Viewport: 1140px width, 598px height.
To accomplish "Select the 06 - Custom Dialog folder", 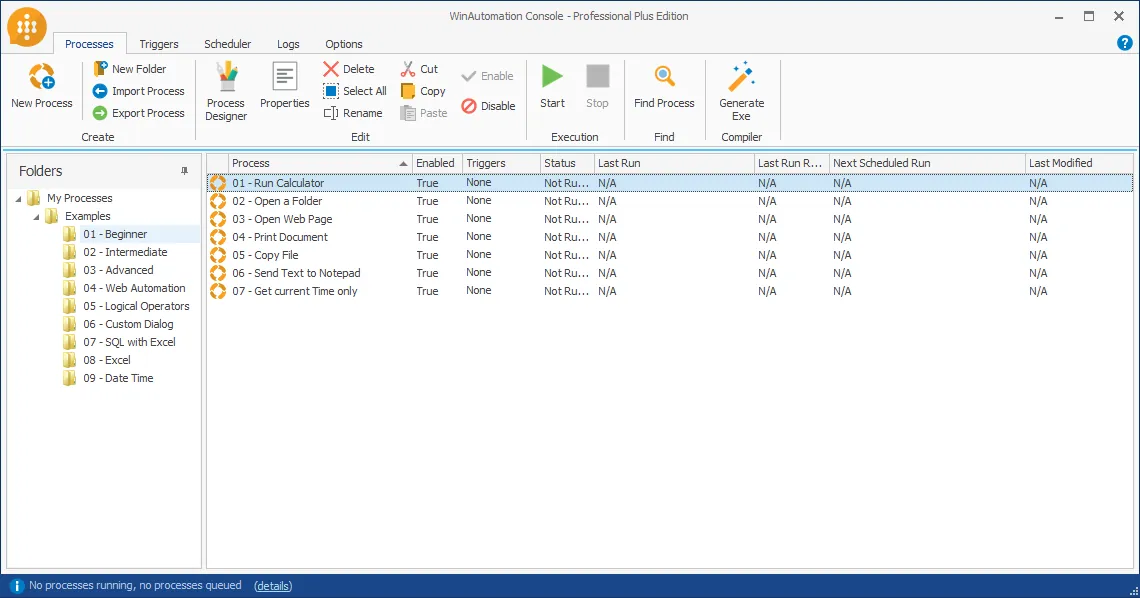I will pos(128,324).
